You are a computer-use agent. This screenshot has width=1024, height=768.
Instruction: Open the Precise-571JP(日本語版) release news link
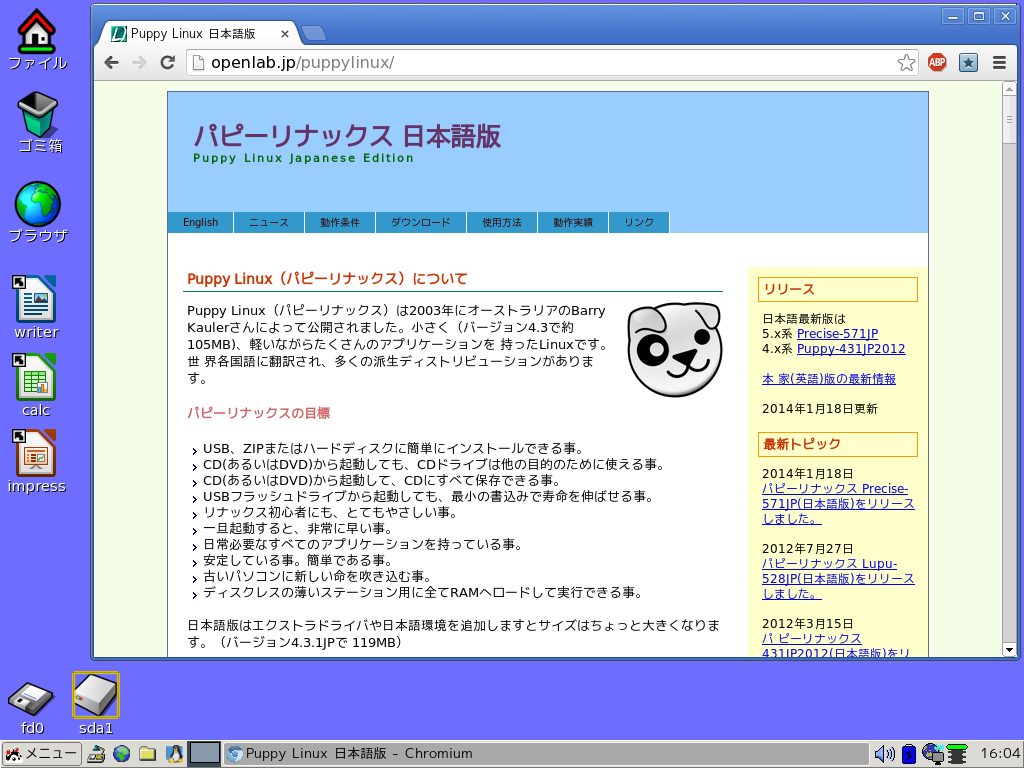[x=838, y=504]
